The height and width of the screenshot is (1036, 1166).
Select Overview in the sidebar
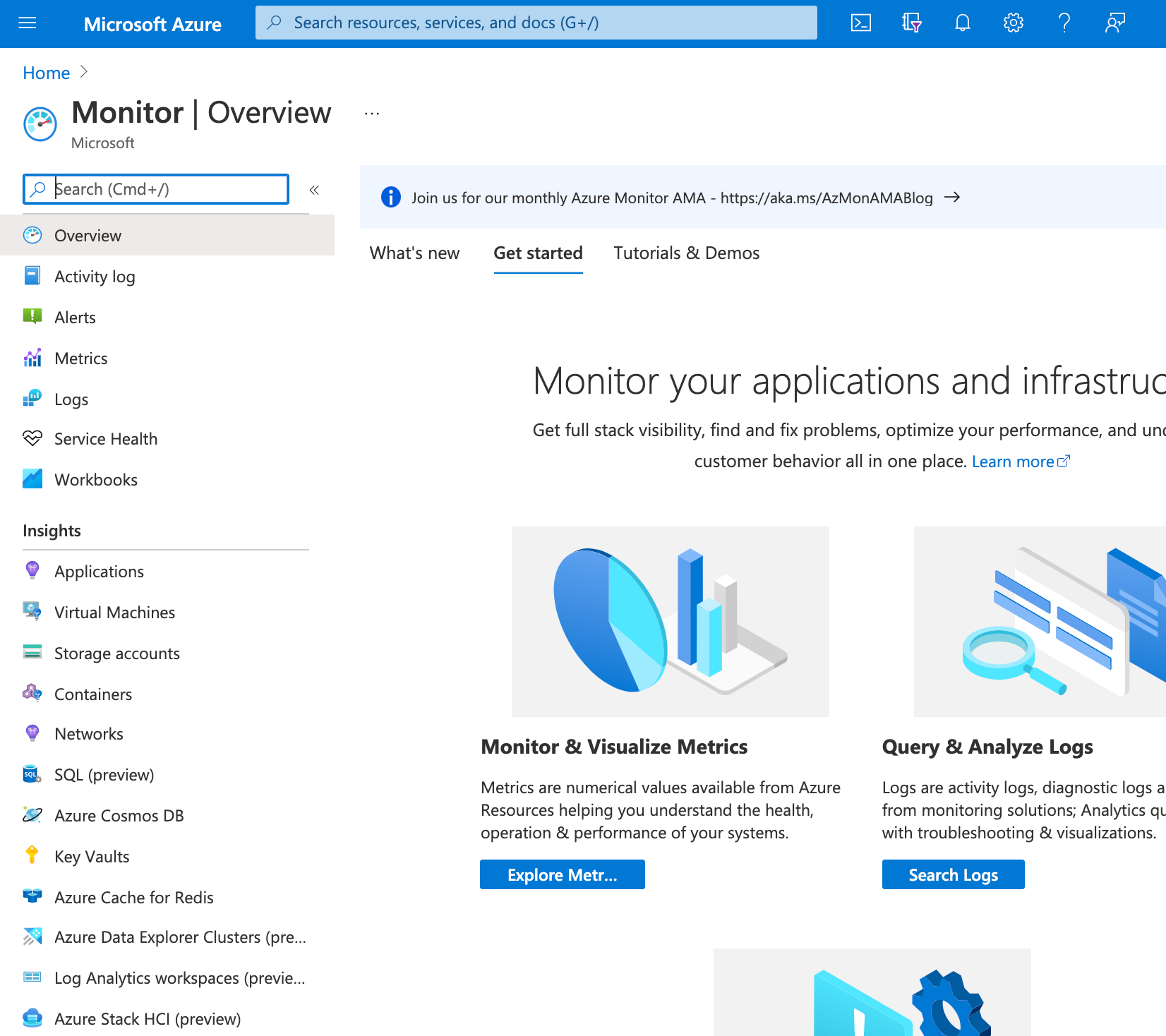(x=167, y=236)
